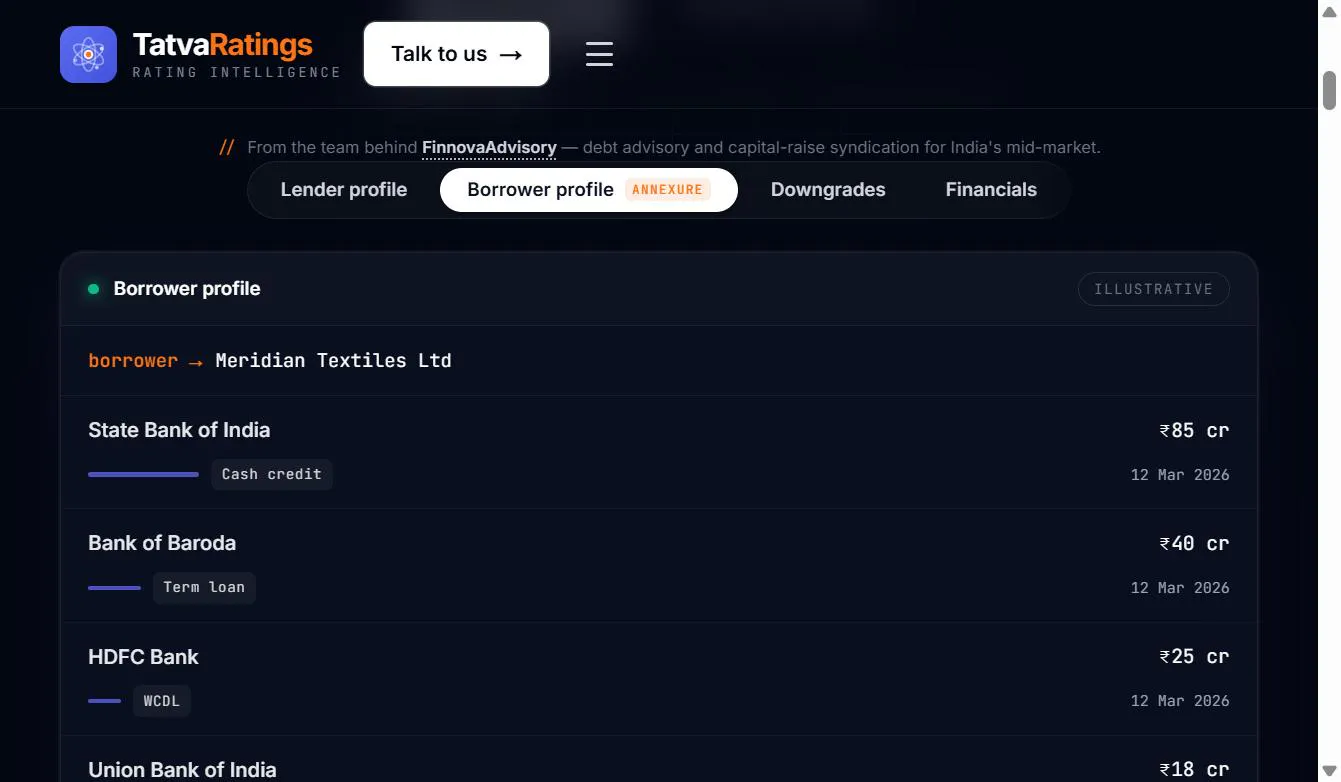
Task: Click the HDFC Bank exposure bar
Action: pos(104,701)
